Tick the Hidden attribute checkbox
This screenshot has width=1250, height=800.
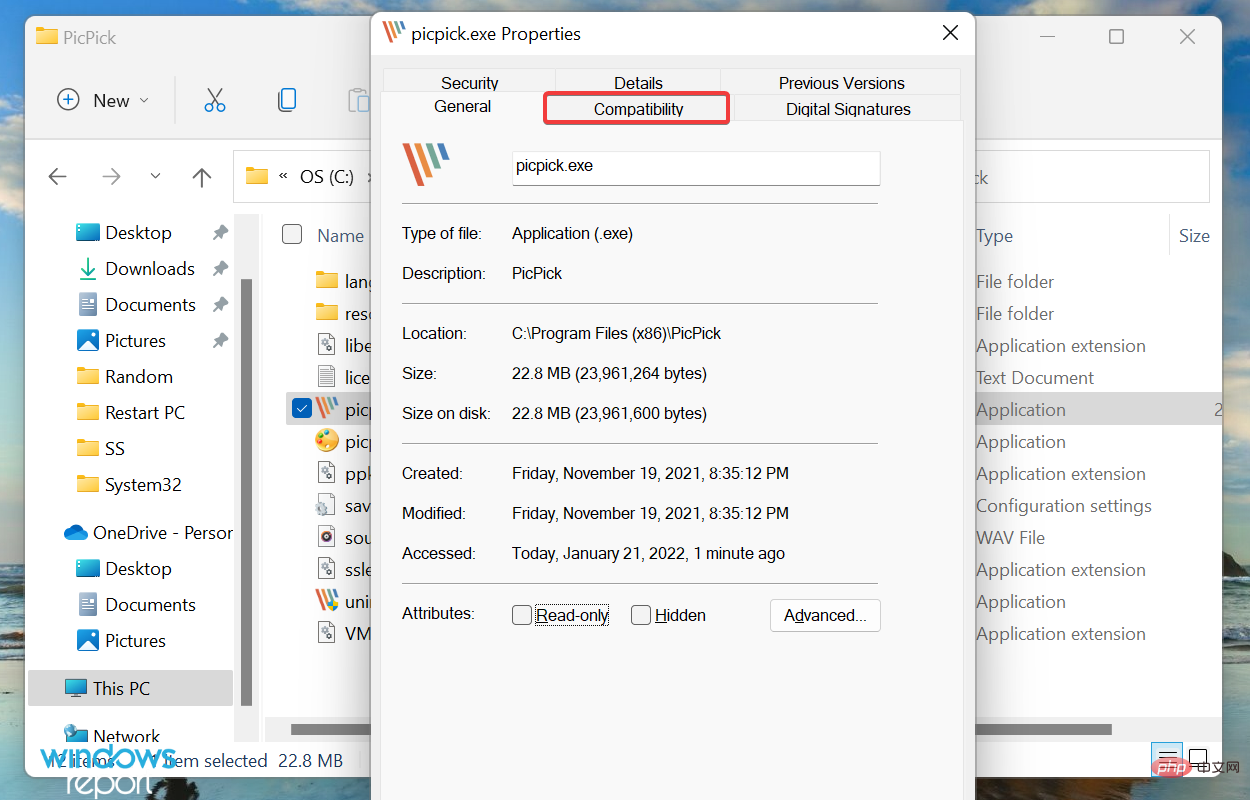coord(641,615)
